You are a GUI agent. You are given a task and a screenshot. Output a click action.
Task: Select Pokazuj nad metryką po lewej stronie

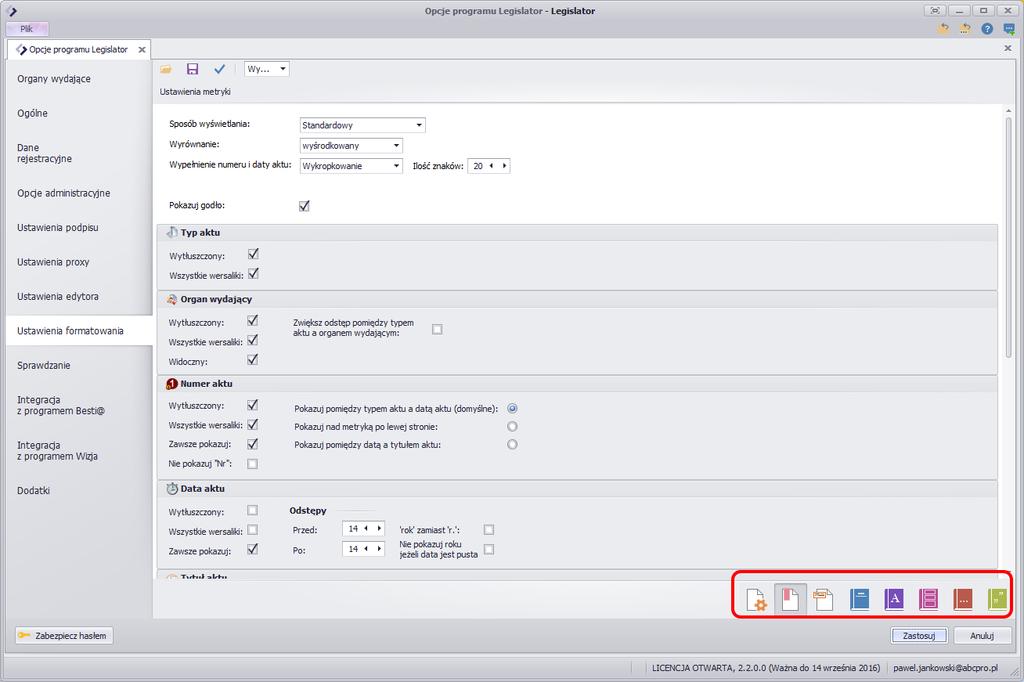coord(512,427)
